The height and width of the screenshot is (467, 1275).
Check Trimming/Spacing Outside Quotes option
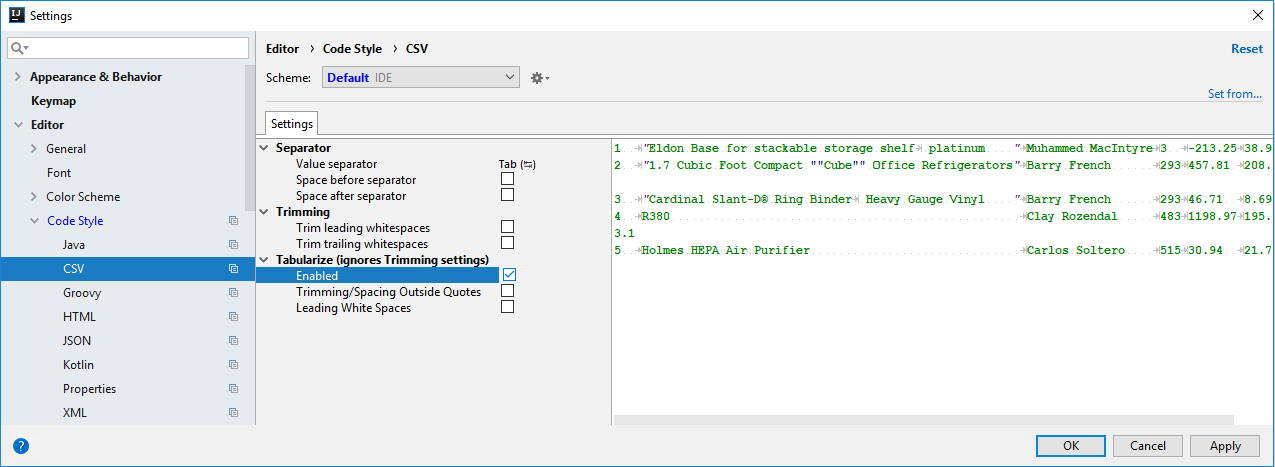[x=508, y=291]
